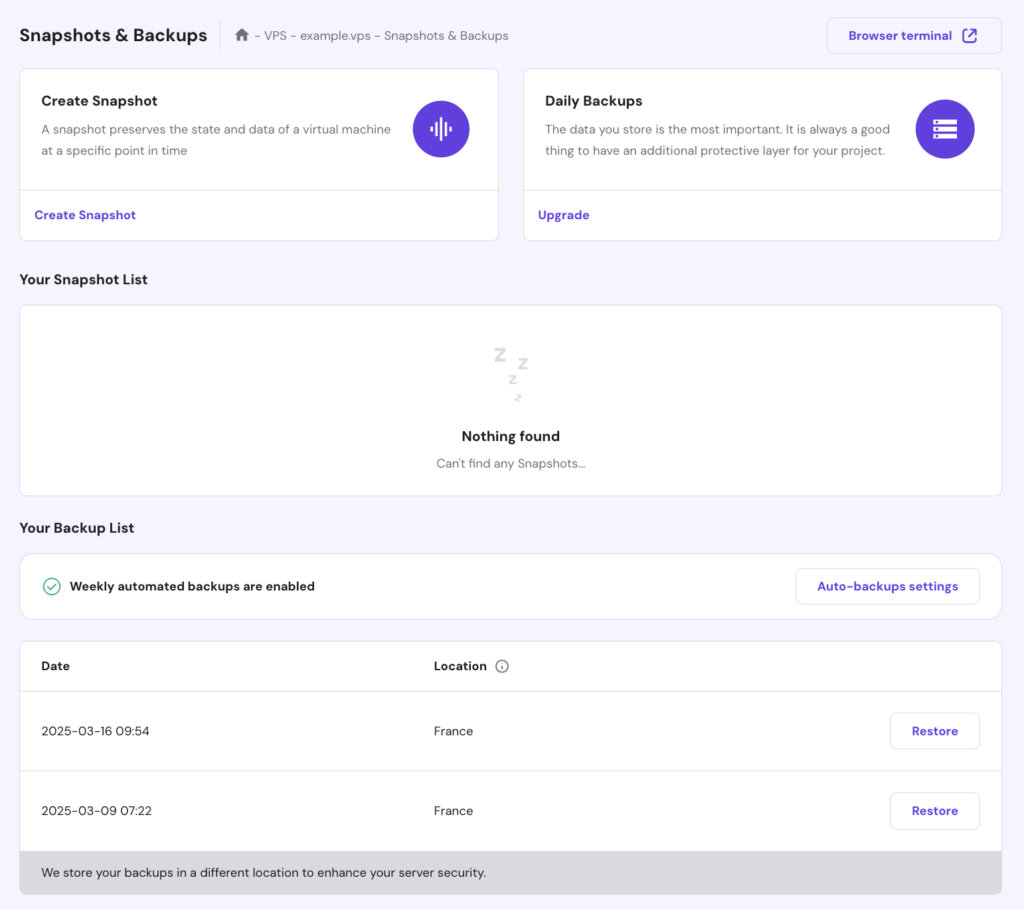Screen dimensions: 1024x910
Task: Select Upgrade under Daily Backups
Action: 563,215
